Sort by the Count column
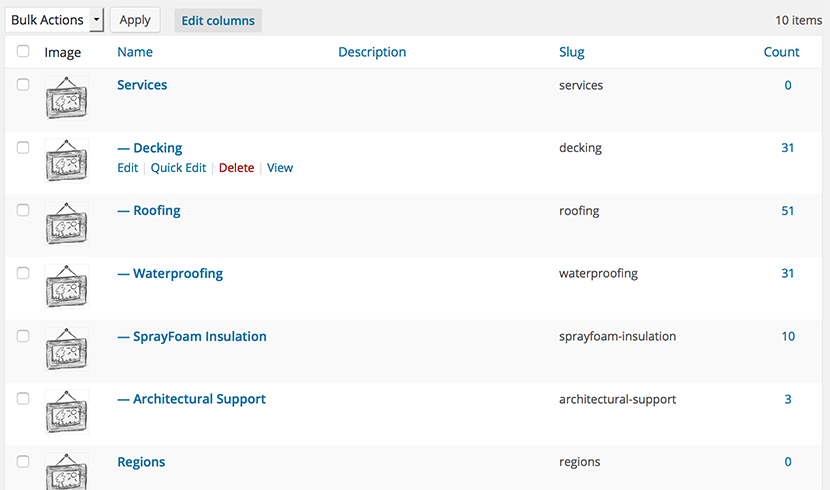The image size is (830, 490). 781,52
